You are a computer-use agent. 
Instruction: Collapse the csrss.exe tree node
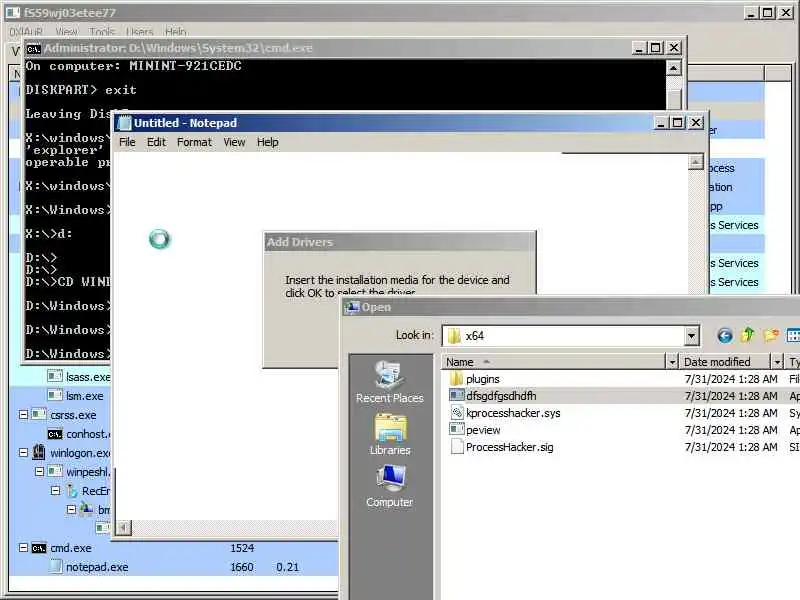point(23,414)
